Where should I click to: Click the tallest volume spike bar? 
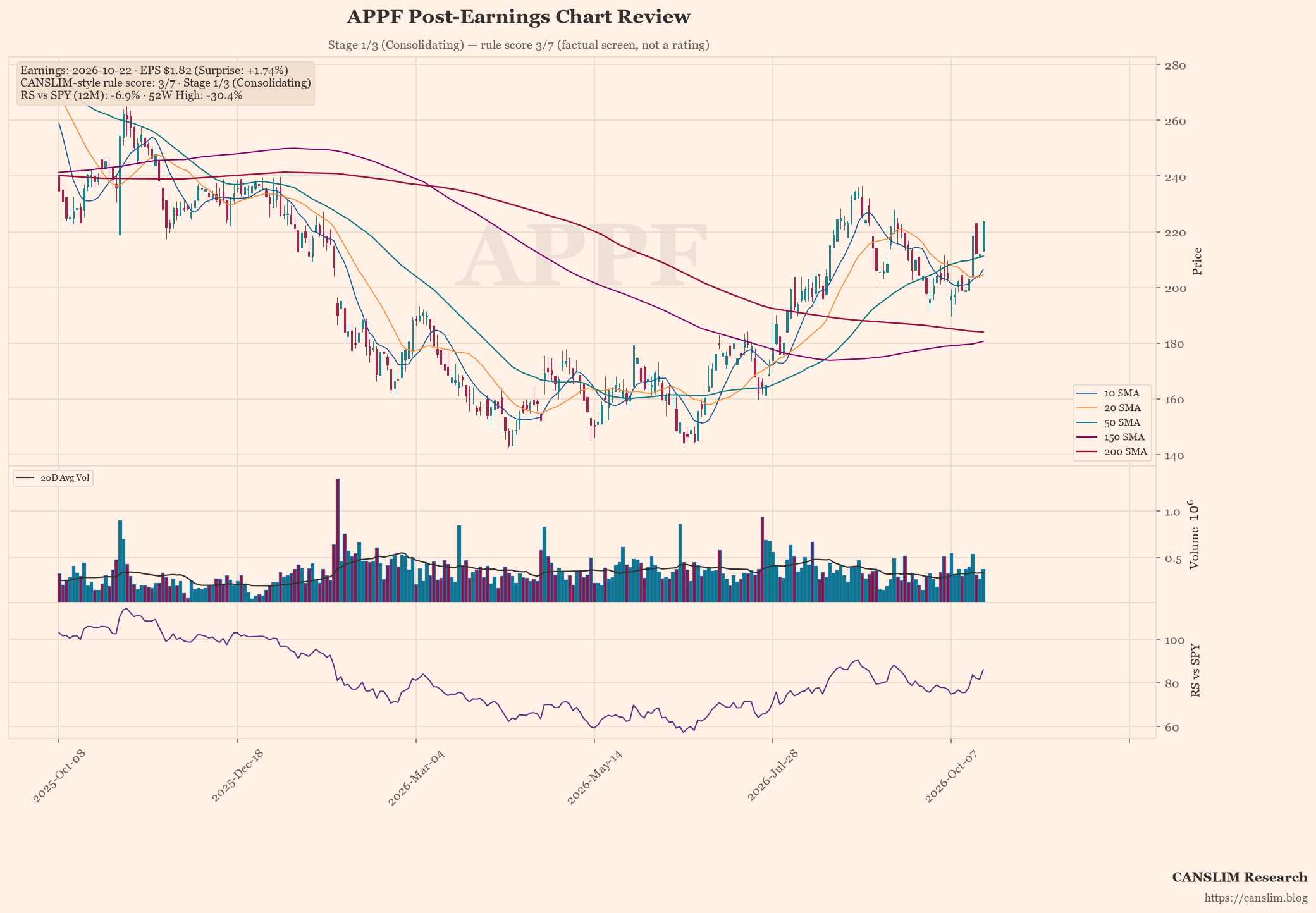(338, 541)
